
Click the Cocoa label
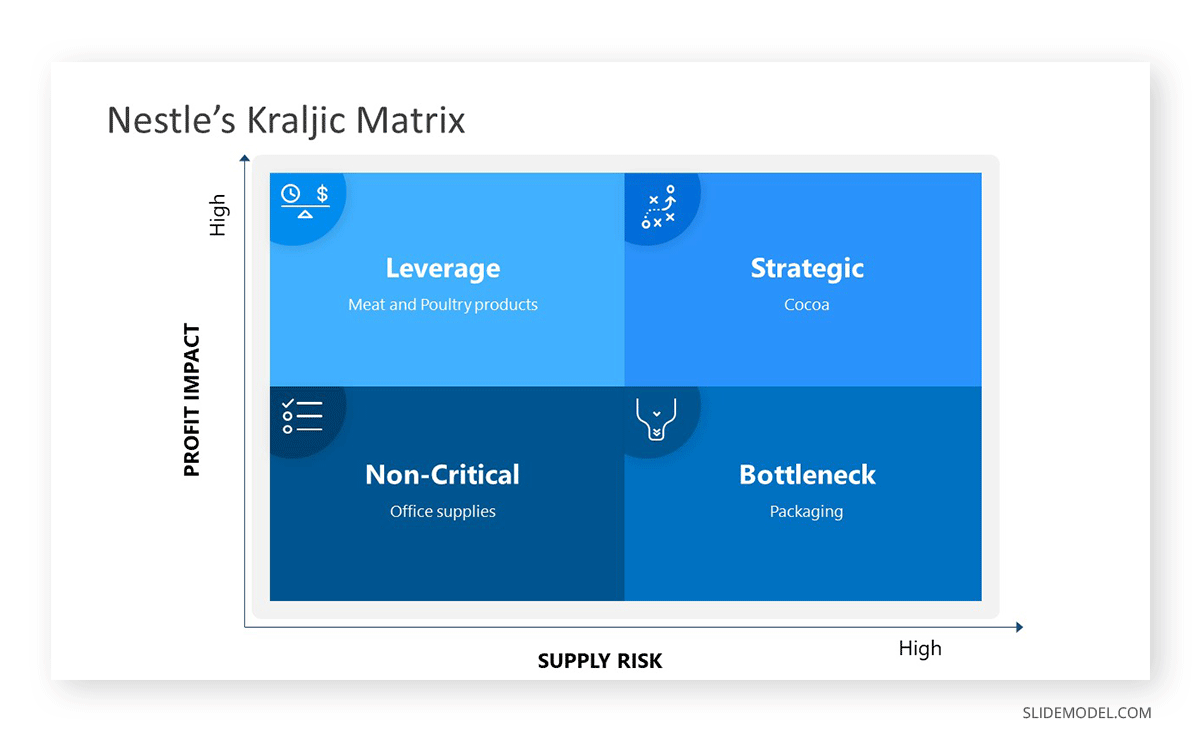(x=807, y=305)
